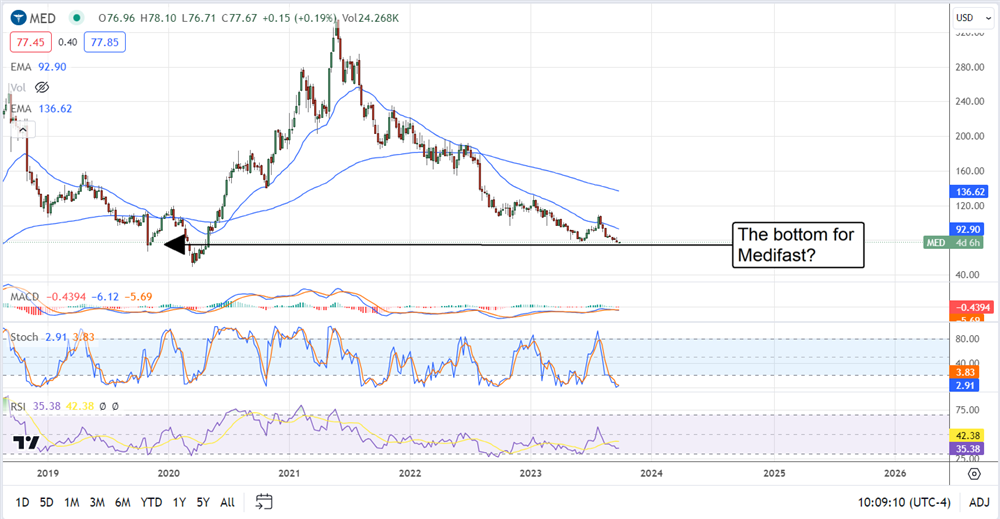1000x519 pixels.
Task: Click the red 77.45 sell price button
Action: click(x=31, y=42)
